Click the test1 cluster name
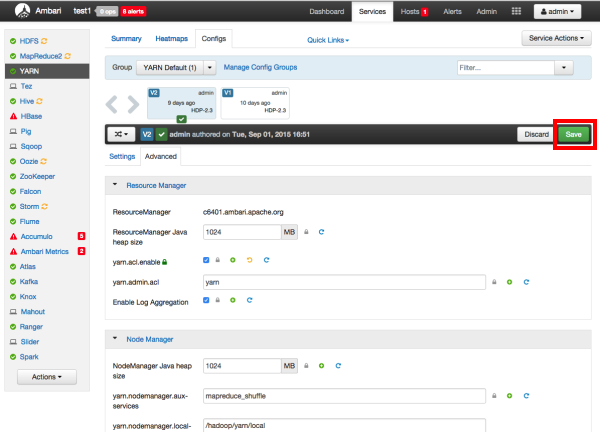600x432 pixels. click(x=82, y=11)
